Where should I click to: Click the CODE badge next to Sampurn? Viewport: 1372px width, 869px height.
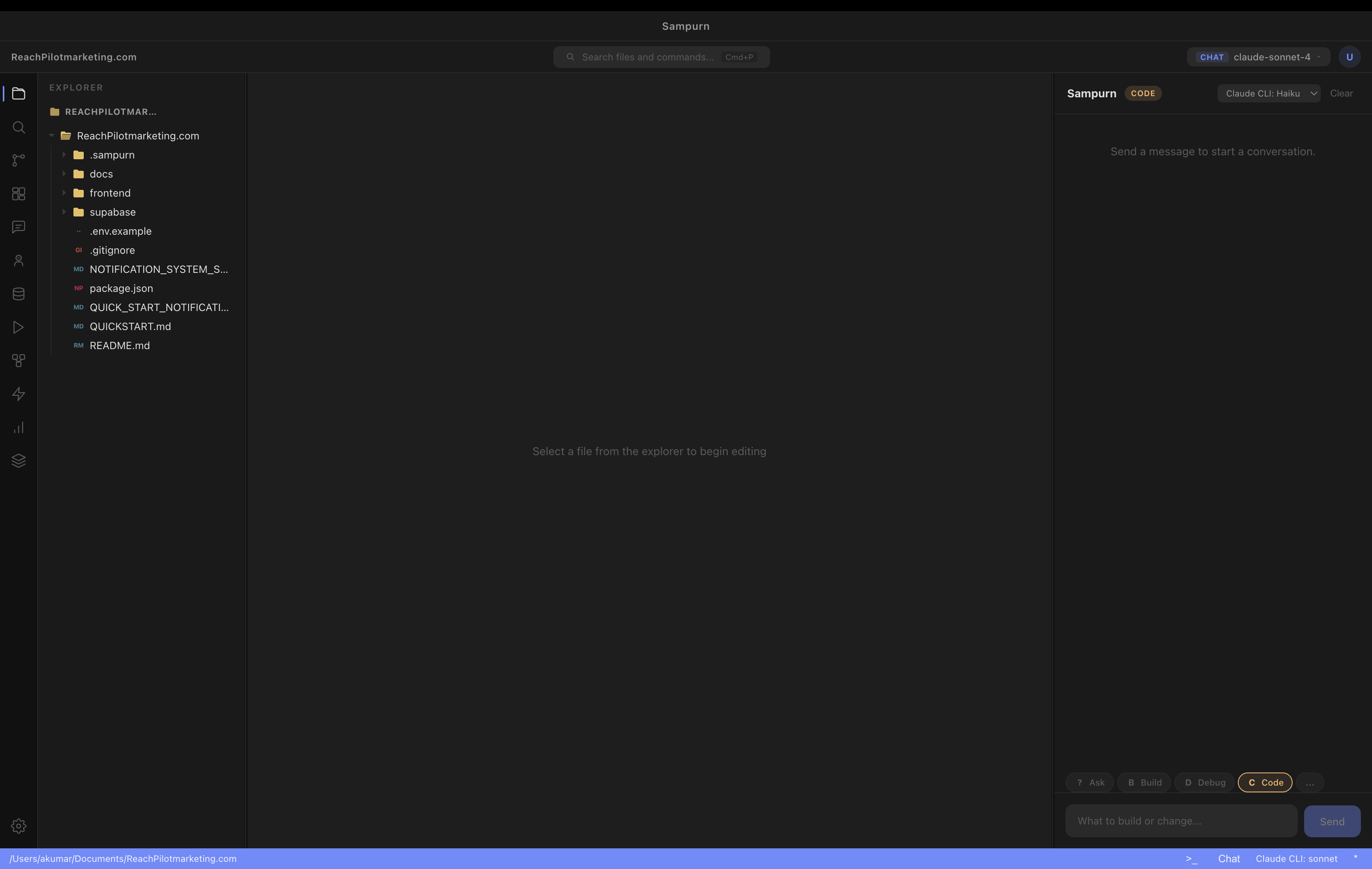(x=1143, y=93)
